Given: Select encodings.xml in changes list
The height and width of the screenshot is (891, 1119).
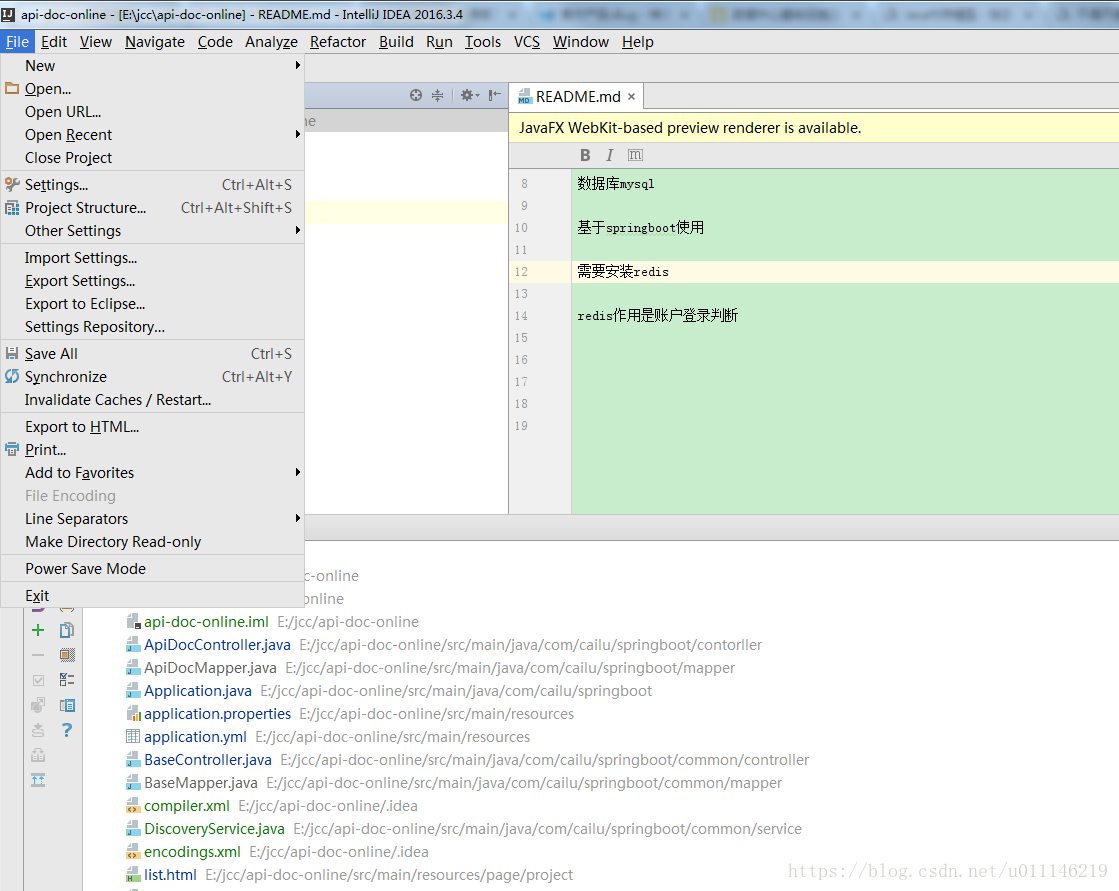Looking at the screenshot, I should tap(192, 852).
